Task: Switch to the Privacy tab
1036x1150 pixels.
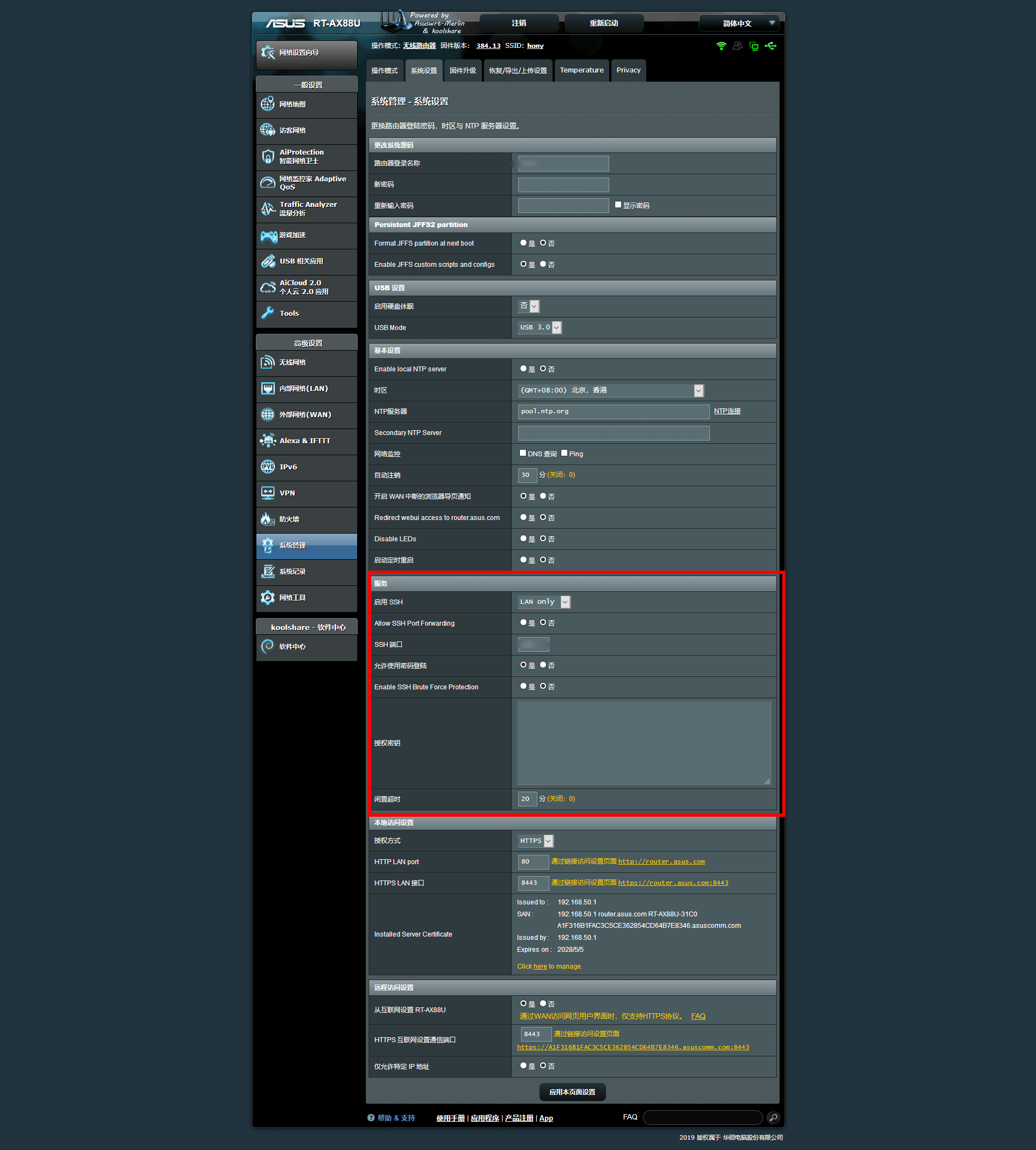Action: tap(628, 71)
